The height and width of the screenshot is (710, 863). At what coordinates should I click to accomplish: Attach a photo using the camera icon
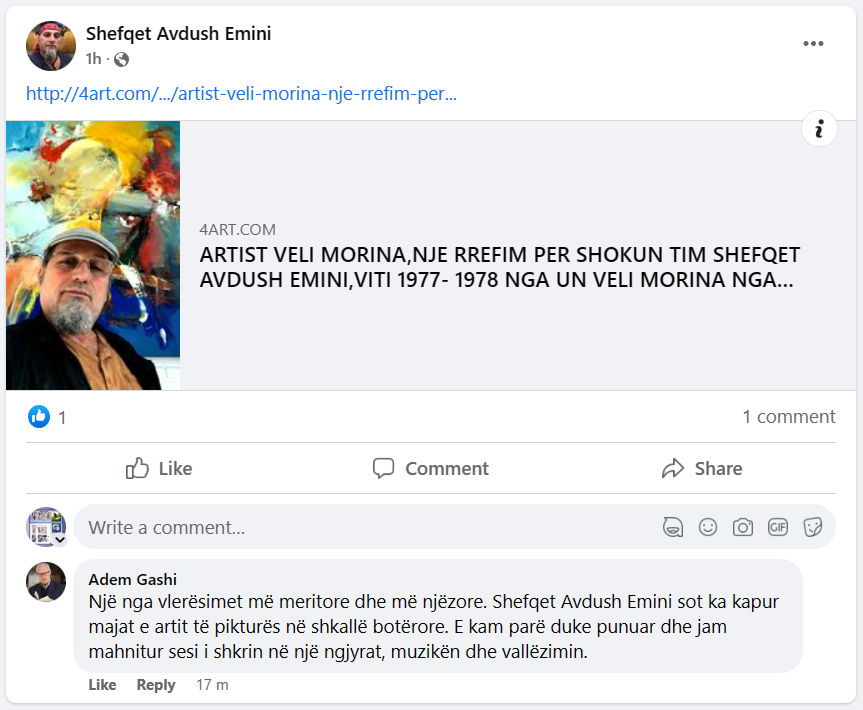point(742,527)
